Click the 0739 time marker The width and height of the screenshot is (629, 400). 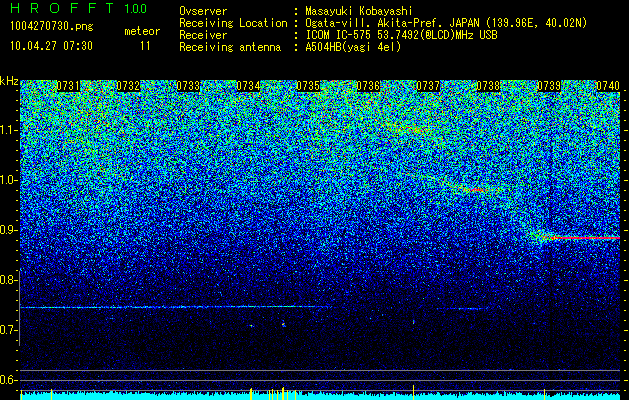pos(548,86)
